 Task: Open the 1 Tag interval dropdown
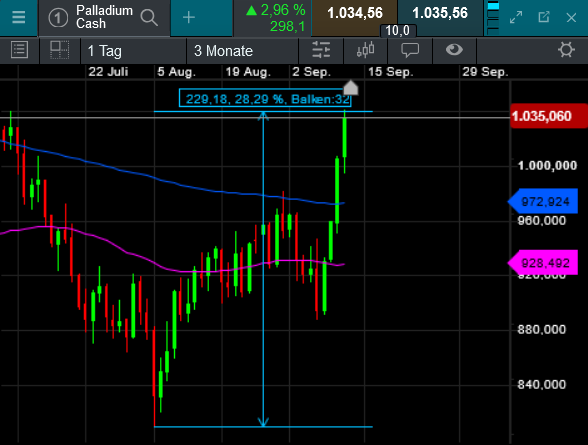pos(133,51)
